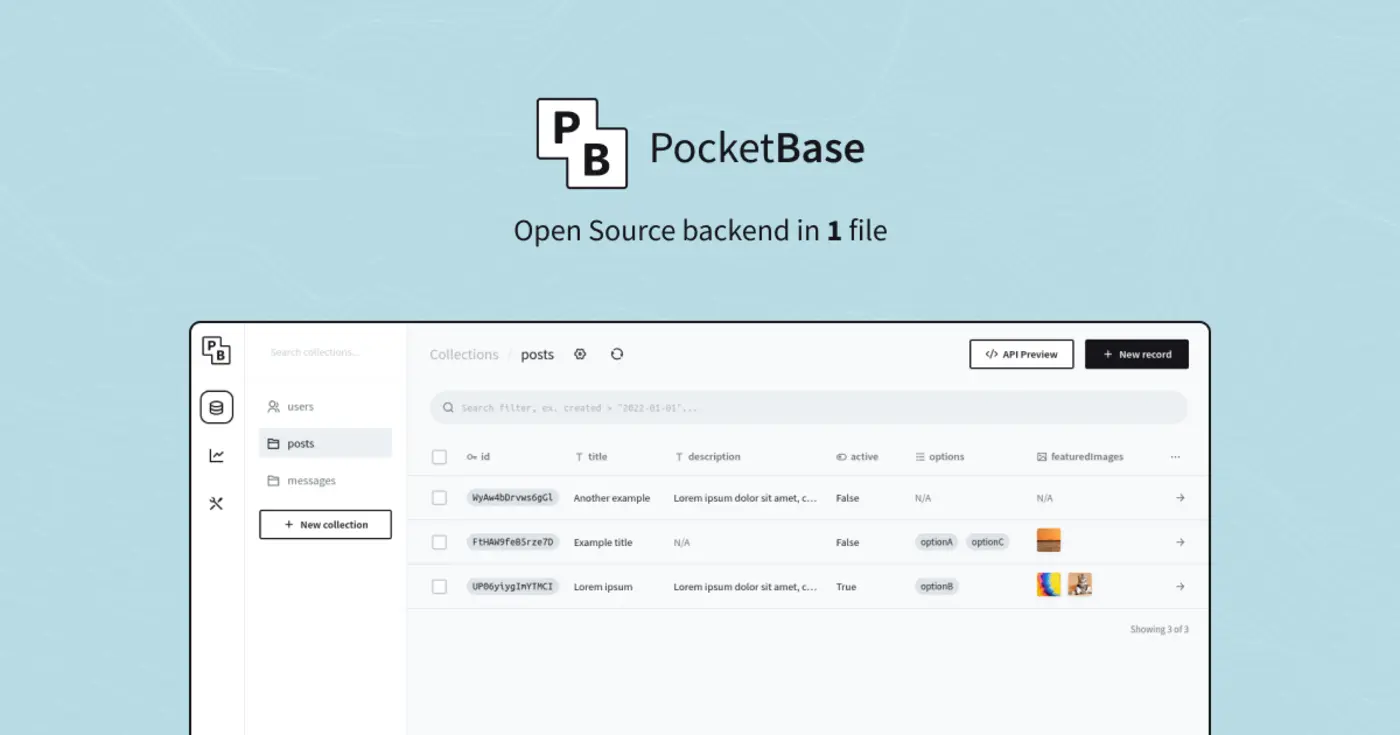The image size is (1400, 735).
Task: Sort records by the title column header
Action: (595, 456)
